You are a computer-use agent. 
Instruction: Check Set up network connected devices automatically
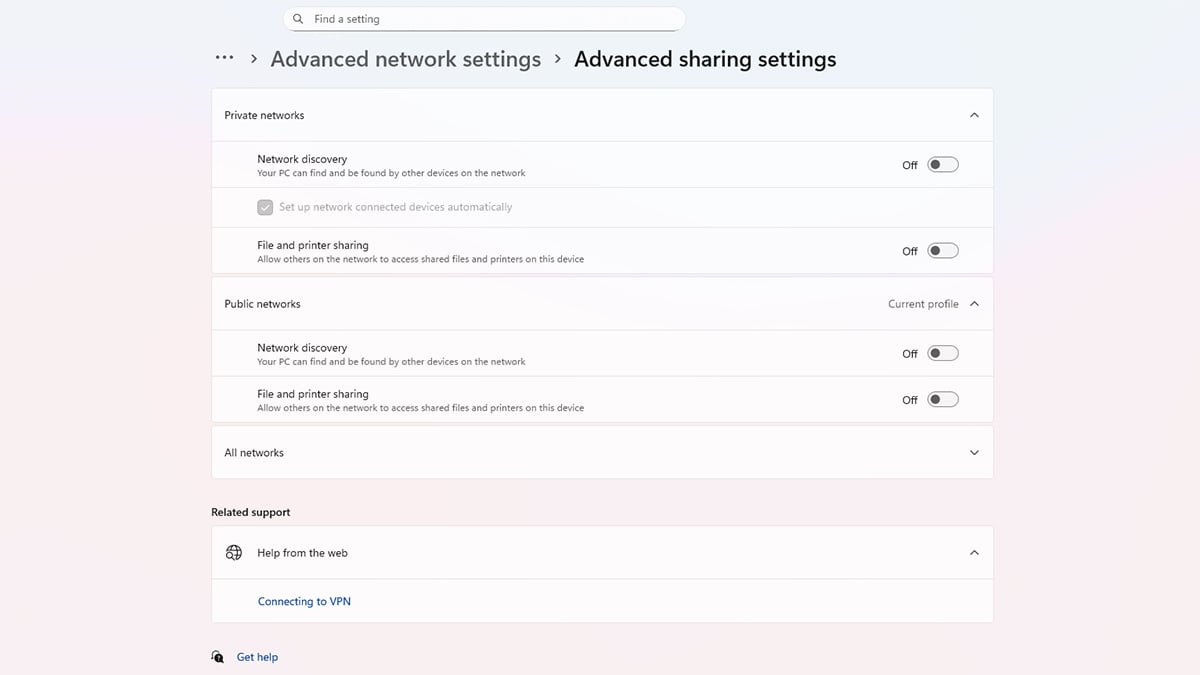[x=265, y=208]
